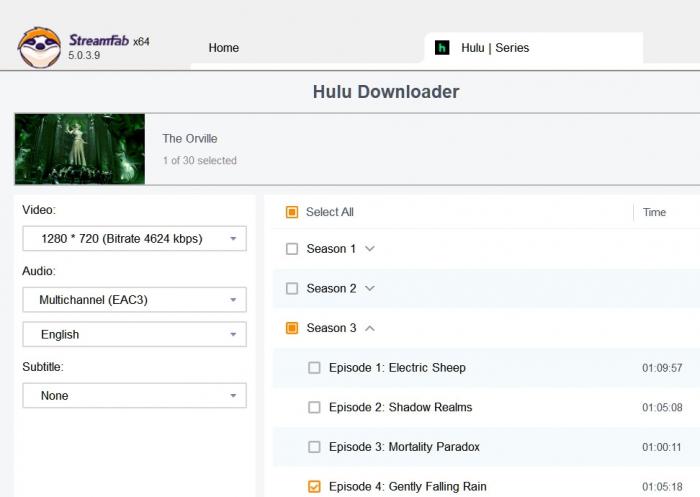
Task: Collapse Season 3 with the chevron
Action: pyautogui.click(x=370, y=328)
